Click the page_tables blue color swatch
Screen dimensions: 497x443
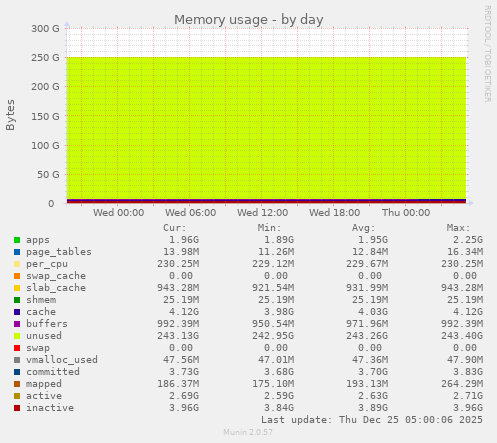click(17, 252)
